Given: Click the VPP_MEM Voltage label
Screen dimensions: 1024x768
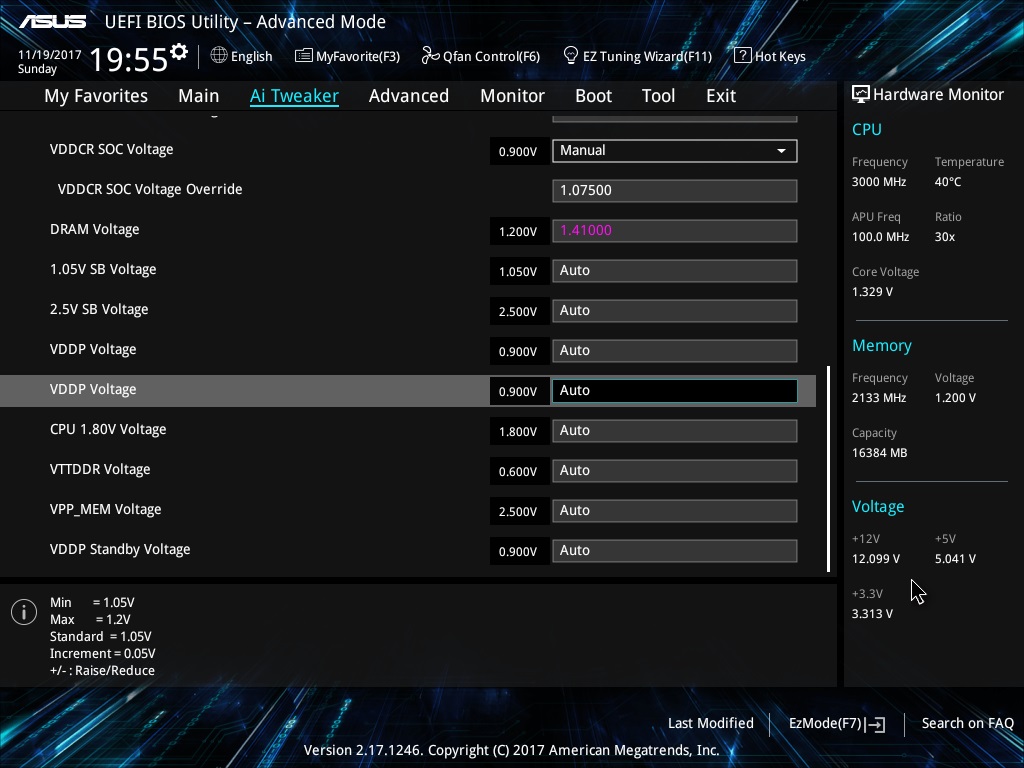Looking at the screenshot, I should click(106, 509).
